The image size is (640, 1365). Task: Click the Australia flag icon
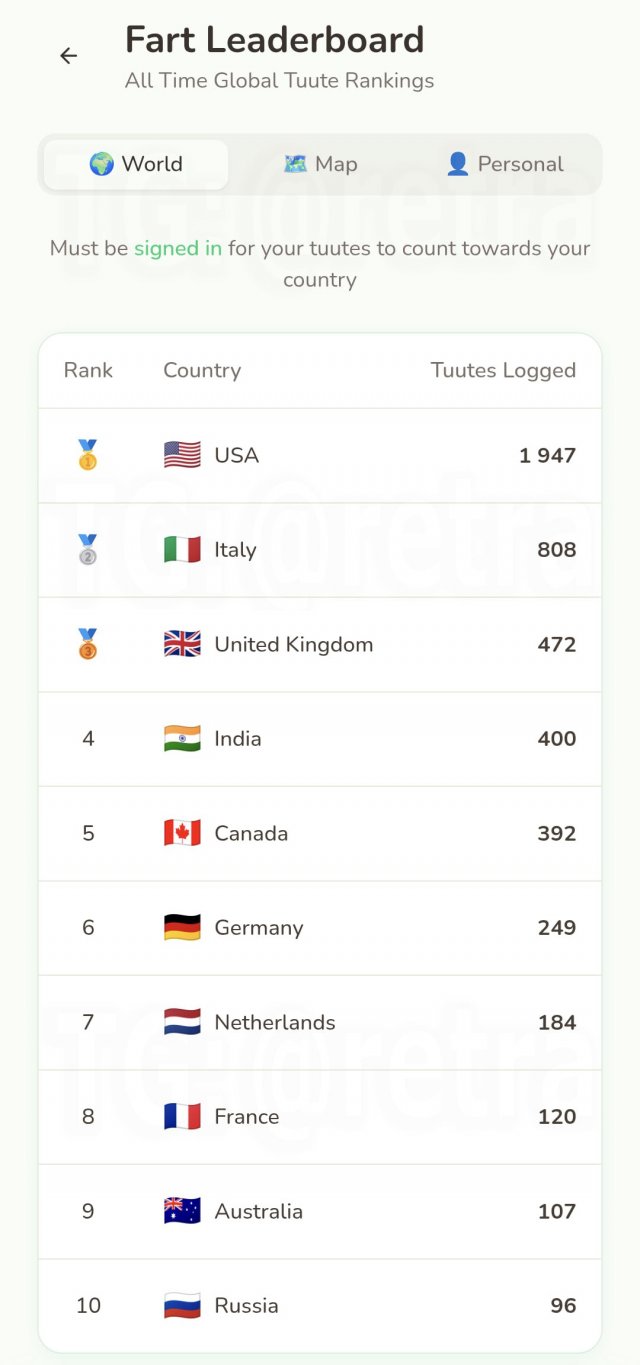pyautogui.click(x=182, y=1211)
